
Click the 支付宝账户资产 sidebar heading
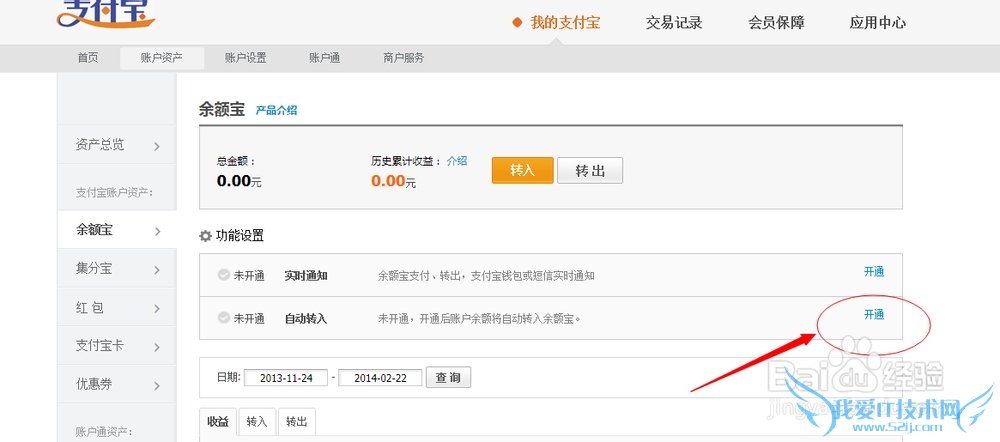tap(115, 193)
